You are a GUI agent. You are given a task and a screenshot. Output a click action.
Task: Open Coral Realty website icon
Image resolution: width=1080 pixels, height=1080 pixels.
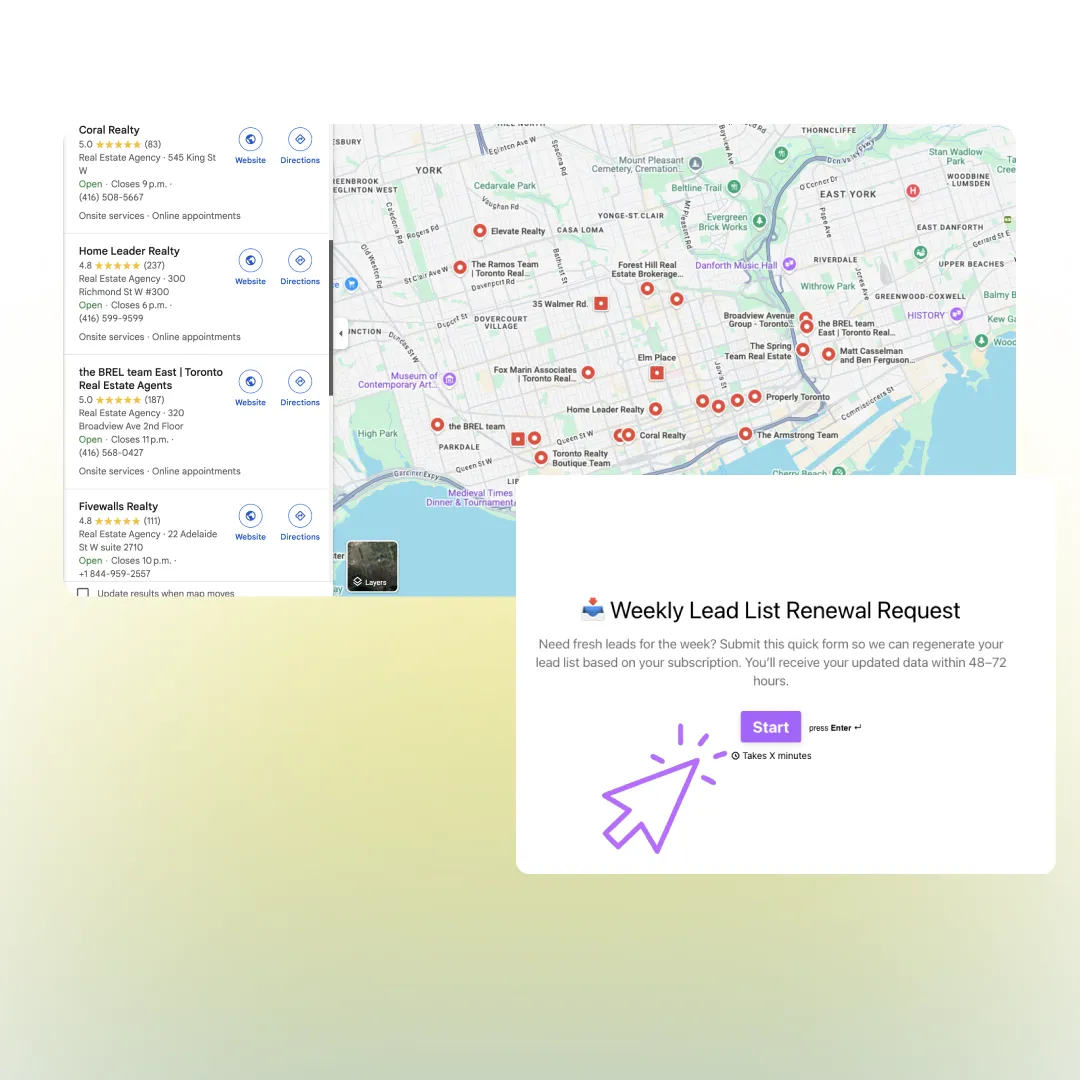click(x=251, y=139)
